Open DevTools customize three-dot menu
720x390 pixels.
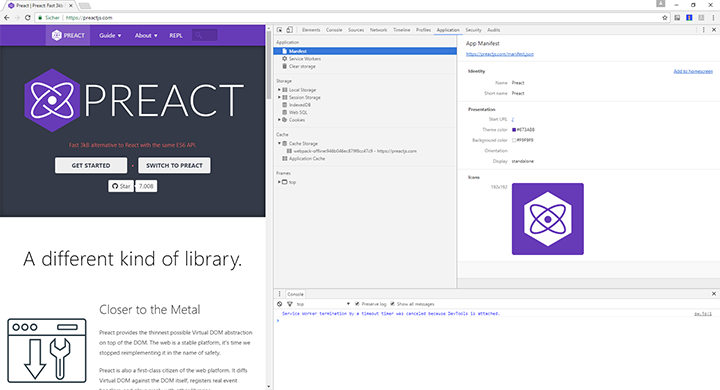[703, 30]
